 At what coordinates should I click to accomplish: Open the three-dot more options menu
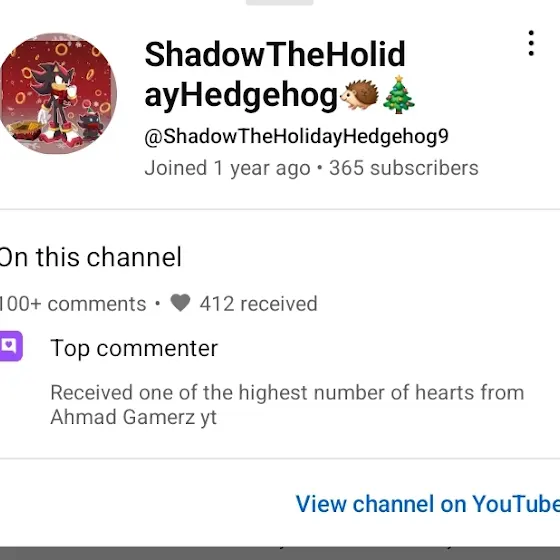531,43
